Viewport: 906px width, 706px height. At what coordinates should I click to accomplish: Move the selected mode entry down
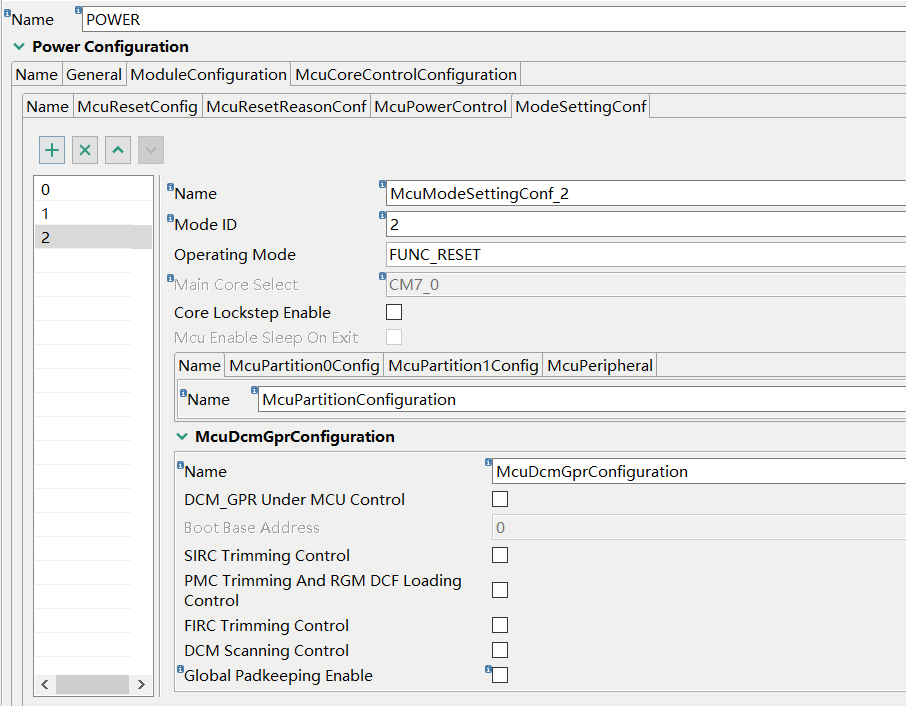coord(150,149)
